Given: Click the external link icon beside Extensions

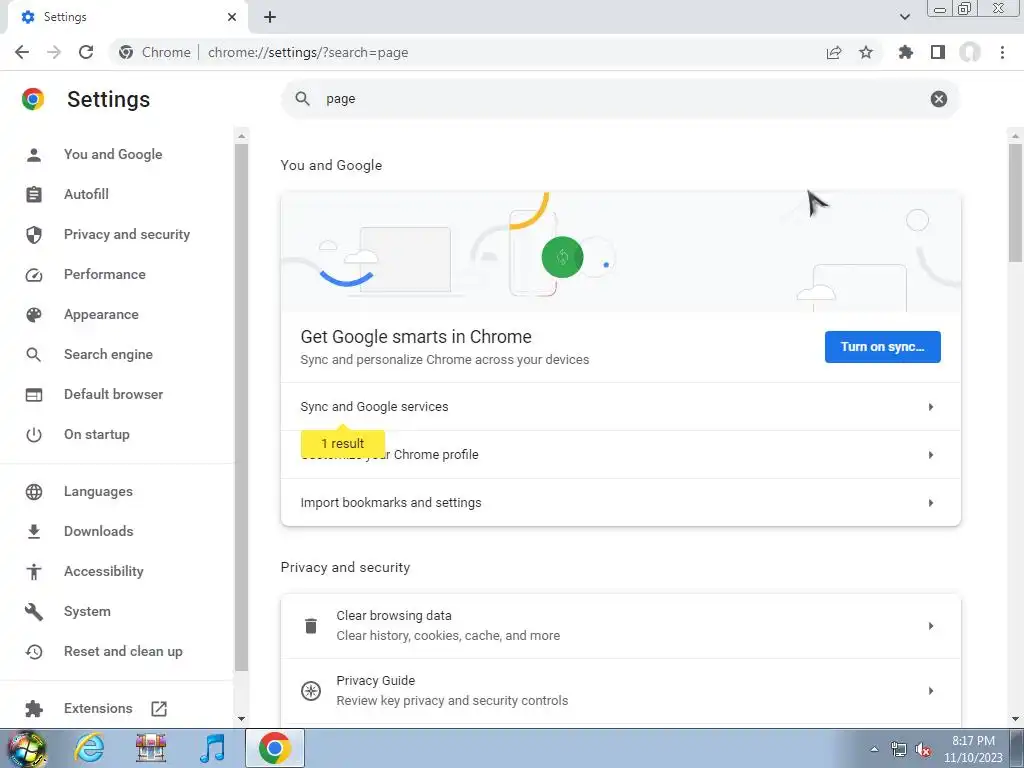Looking at the screenshot, I should [x=159, y=709].
